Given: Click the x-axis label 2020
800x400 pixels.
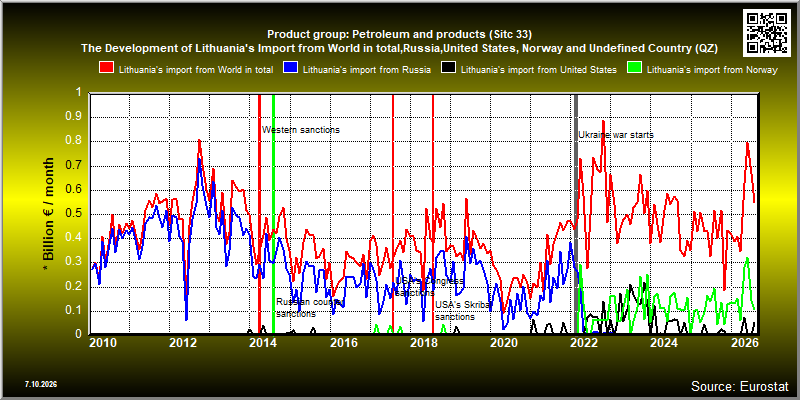Looking at the screenshot, I should (504, 343).
